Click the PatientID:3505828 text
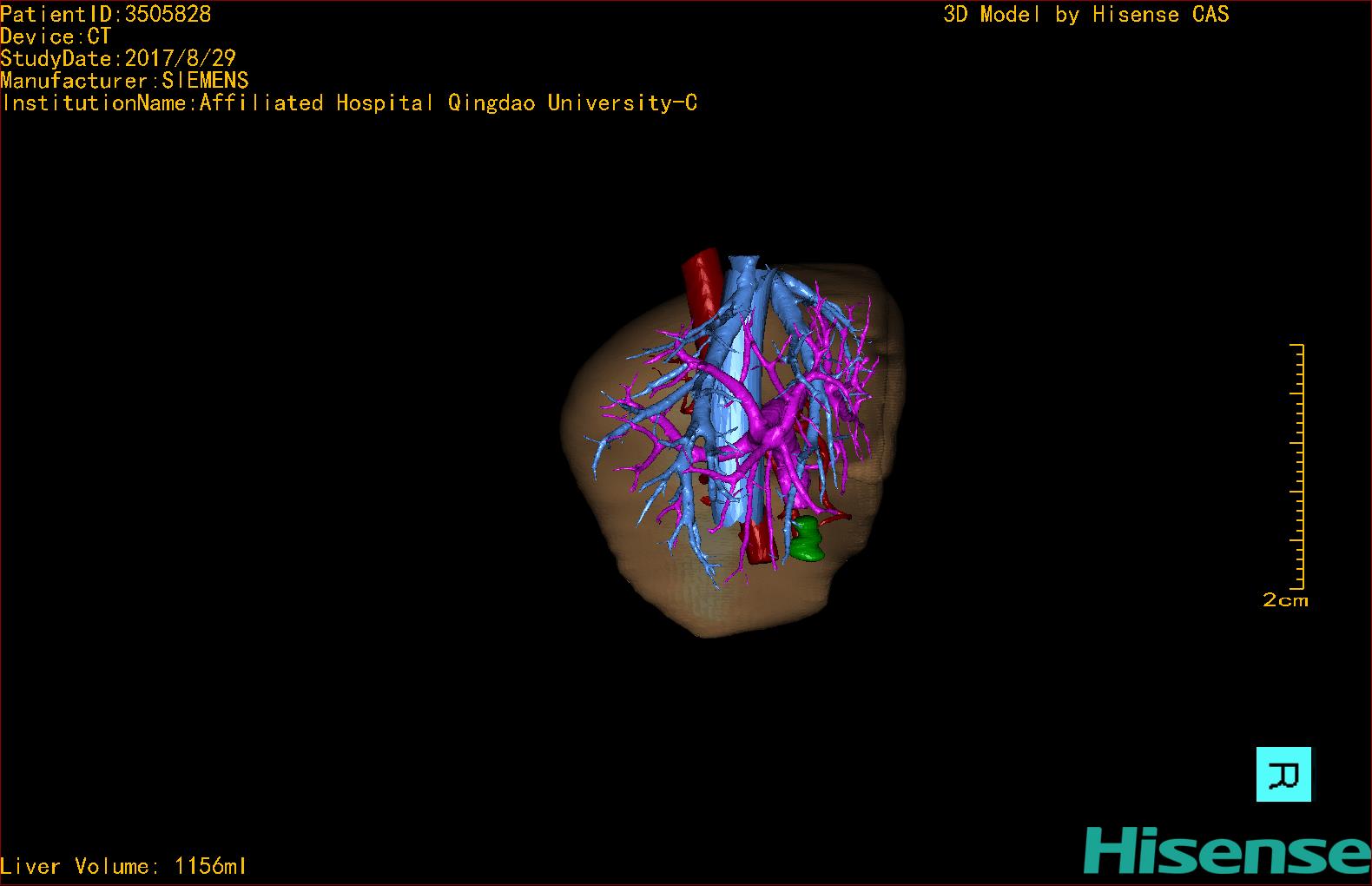 coord(106,14)
